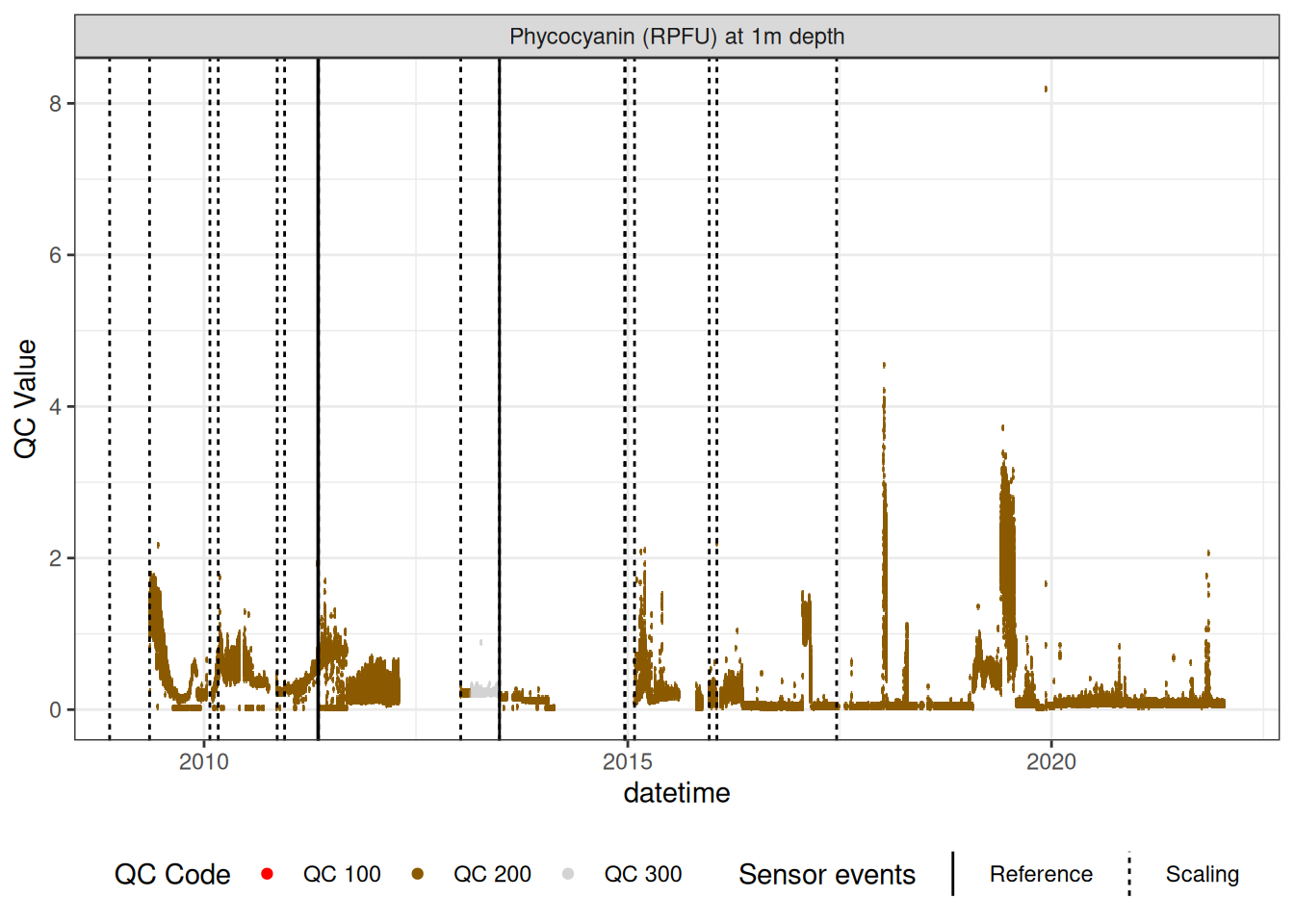Click the Sensor events legend title
The width and height of the screenshot is (1294, 924).
pos(826,874)
